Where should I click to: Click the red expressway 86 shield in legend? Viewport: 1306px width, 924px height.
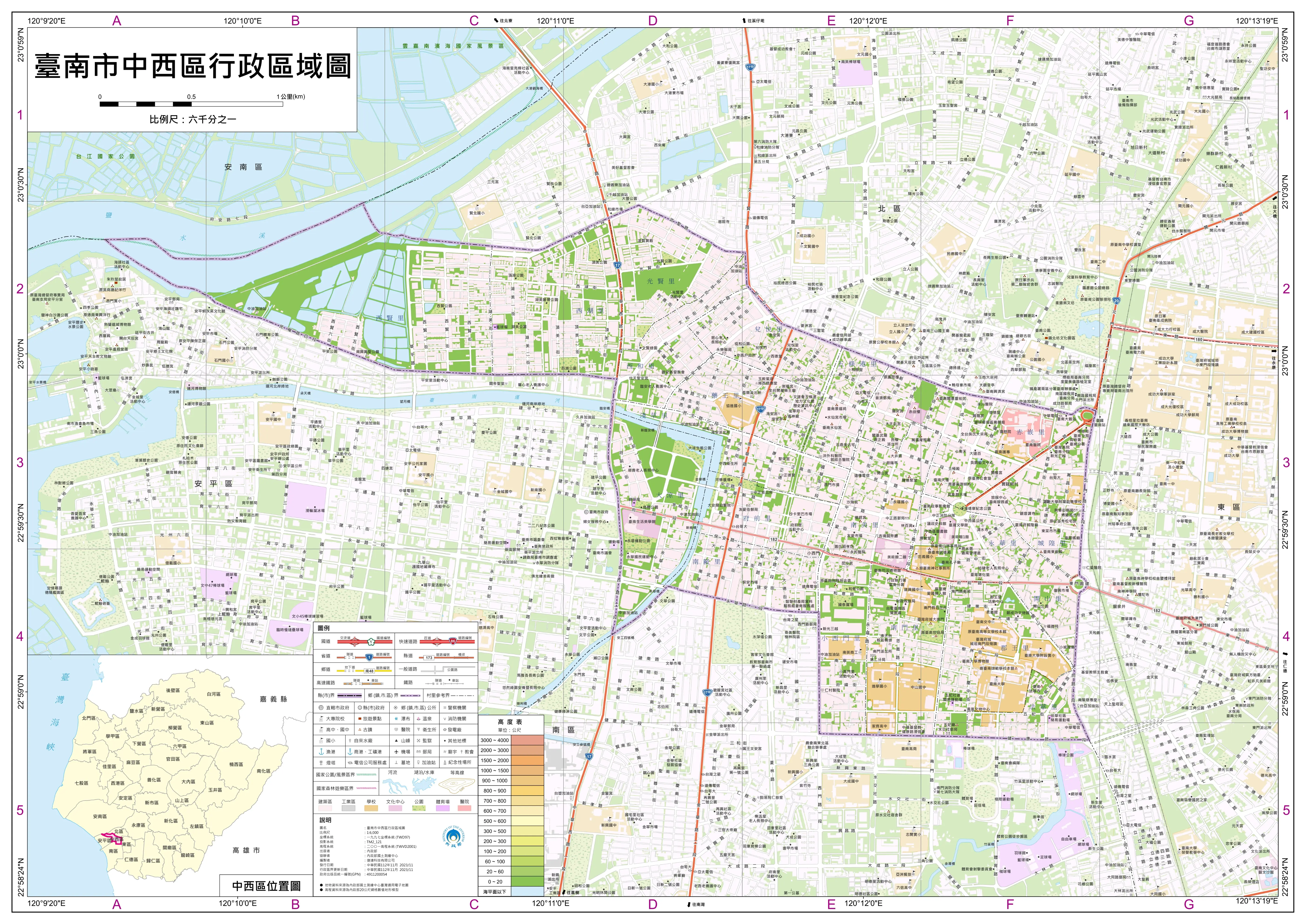point(453,641)
